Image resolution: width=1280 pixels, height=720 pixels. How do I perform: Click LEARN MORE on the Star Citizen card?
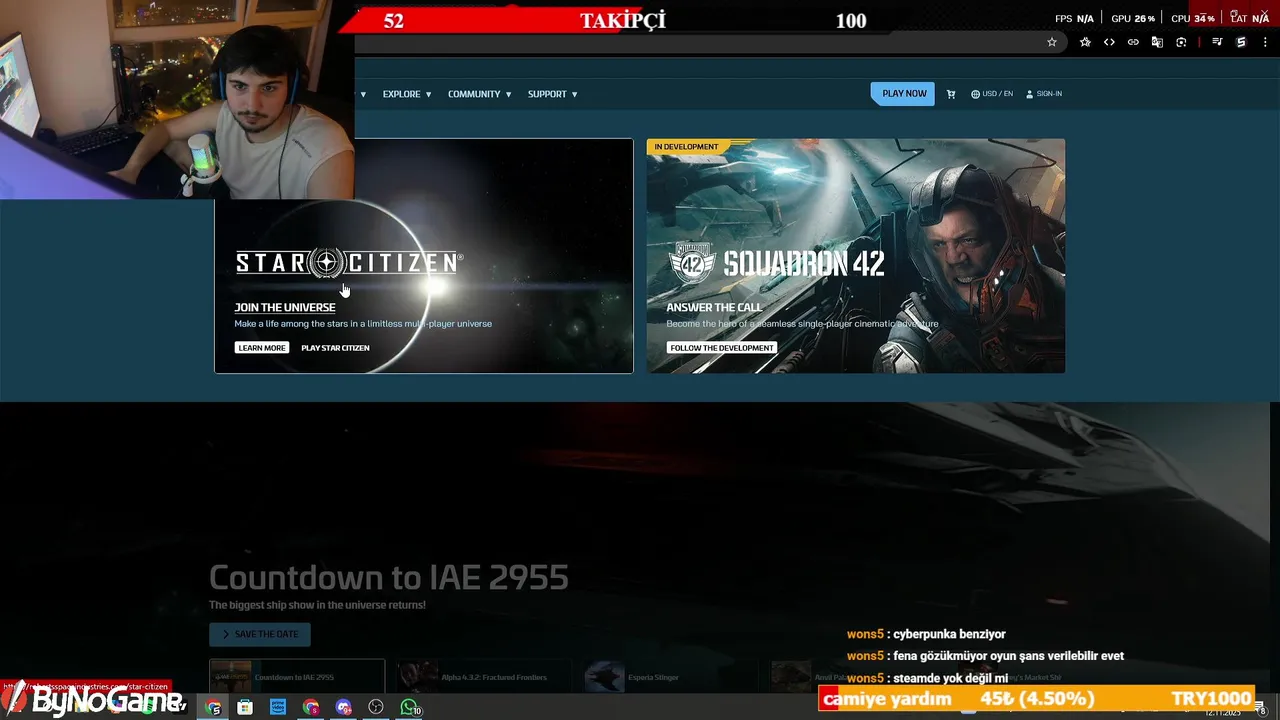pos(262,348)
